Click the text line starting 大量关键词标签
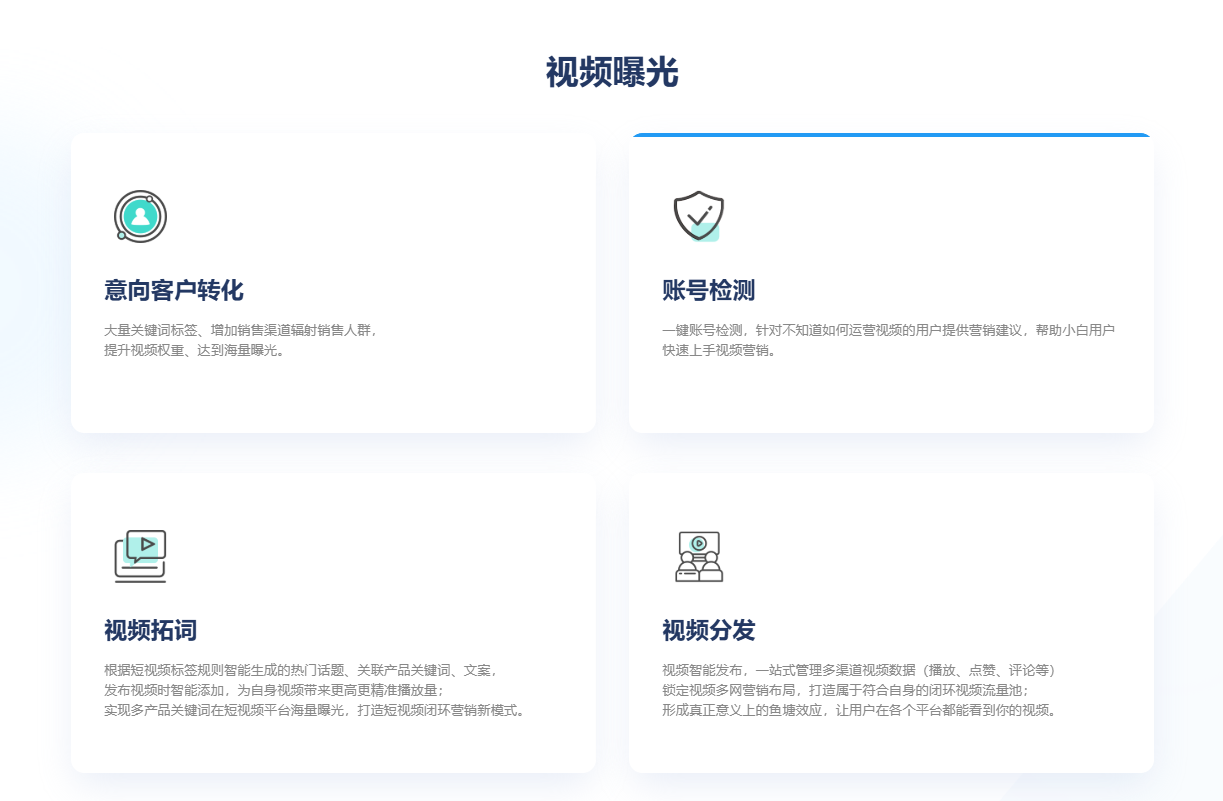1223x801 pixels. point(241,330)
